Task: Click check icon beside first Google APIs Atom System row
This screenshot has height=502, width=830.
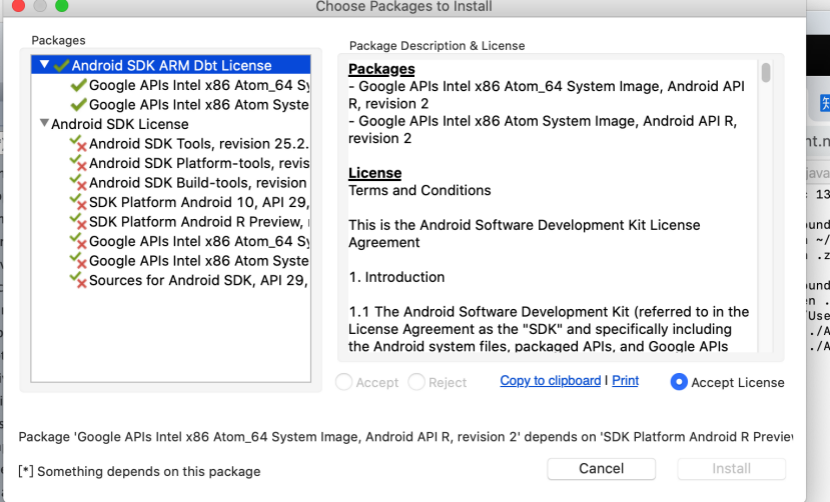Action: tap(78, 104)
